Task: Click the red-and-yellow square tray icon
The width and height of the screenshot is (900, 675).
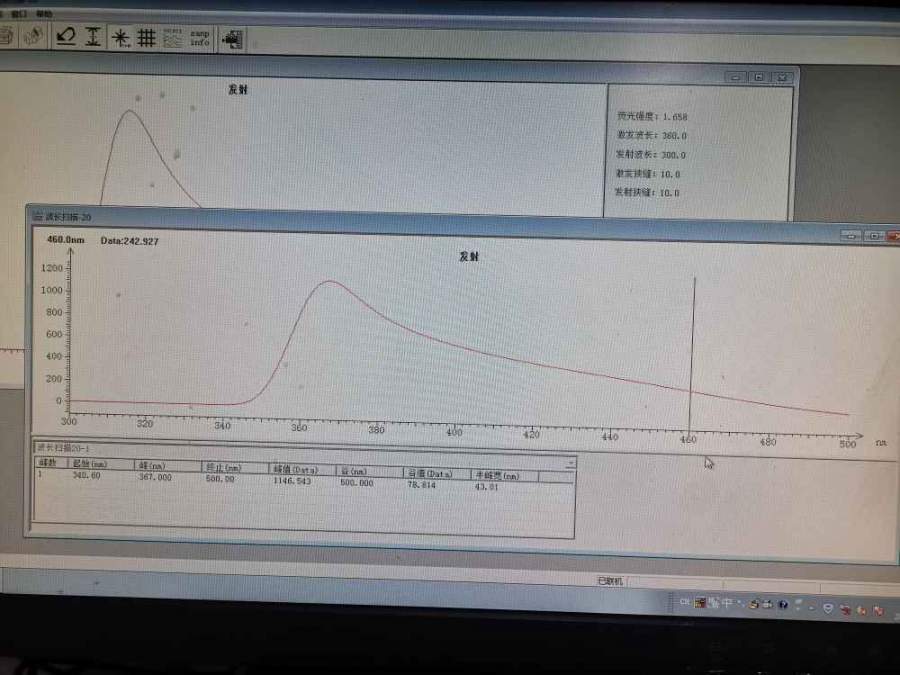Action: [x=700, y=603]
